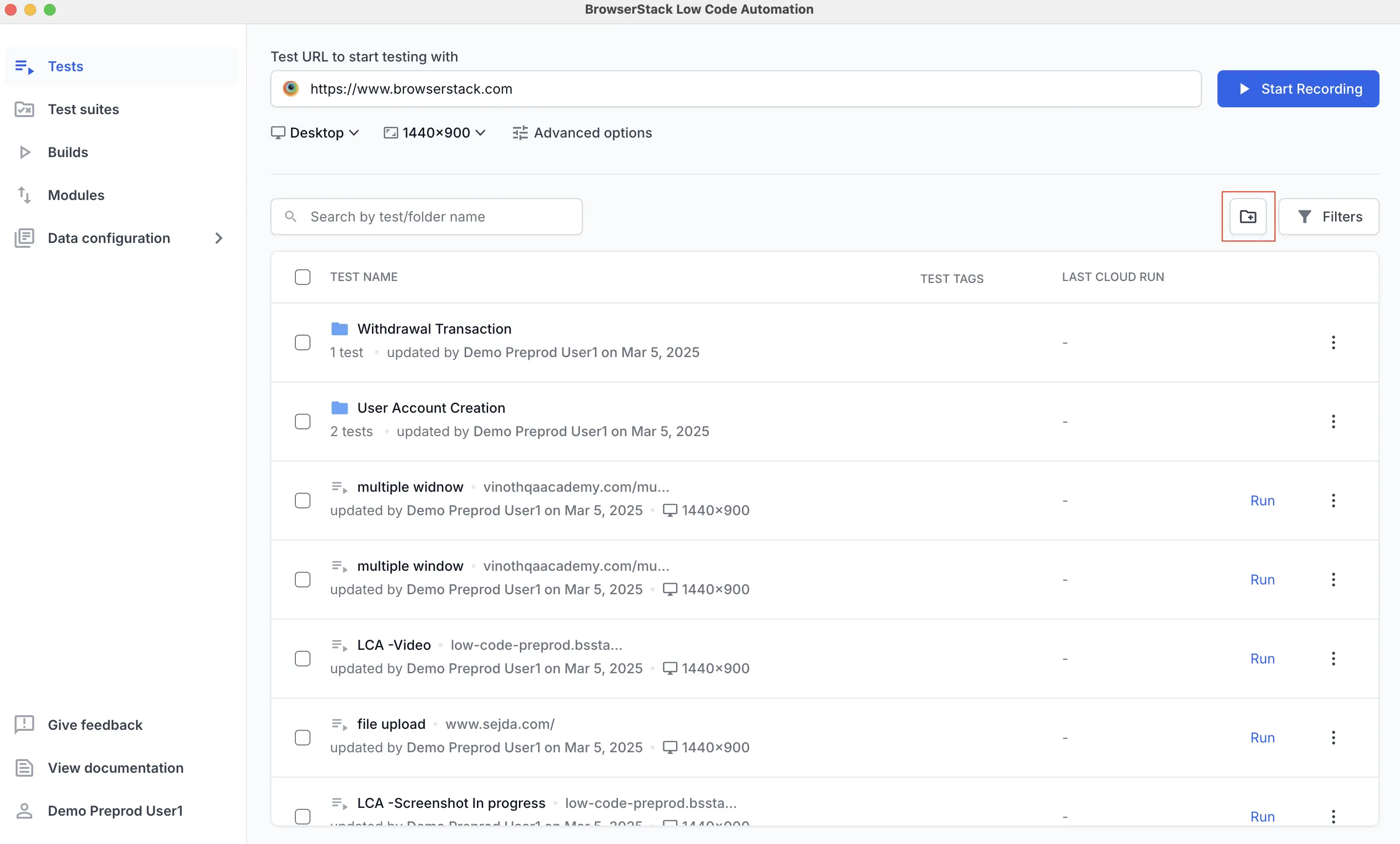1400x844 pixels.
Task: Click the LCA -Video test icon
Action: [x=340, y=645]
